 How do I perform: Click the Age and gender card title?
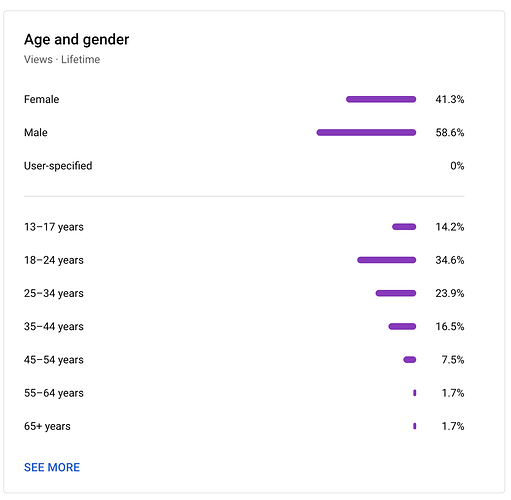pyautogui.click(x=76, y=40)
